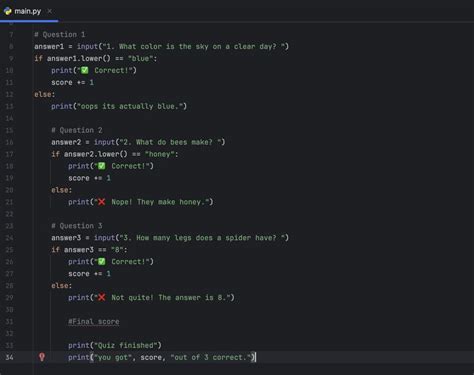
Task: Select the main.py editor tab
Action: (x=28, y=11)
